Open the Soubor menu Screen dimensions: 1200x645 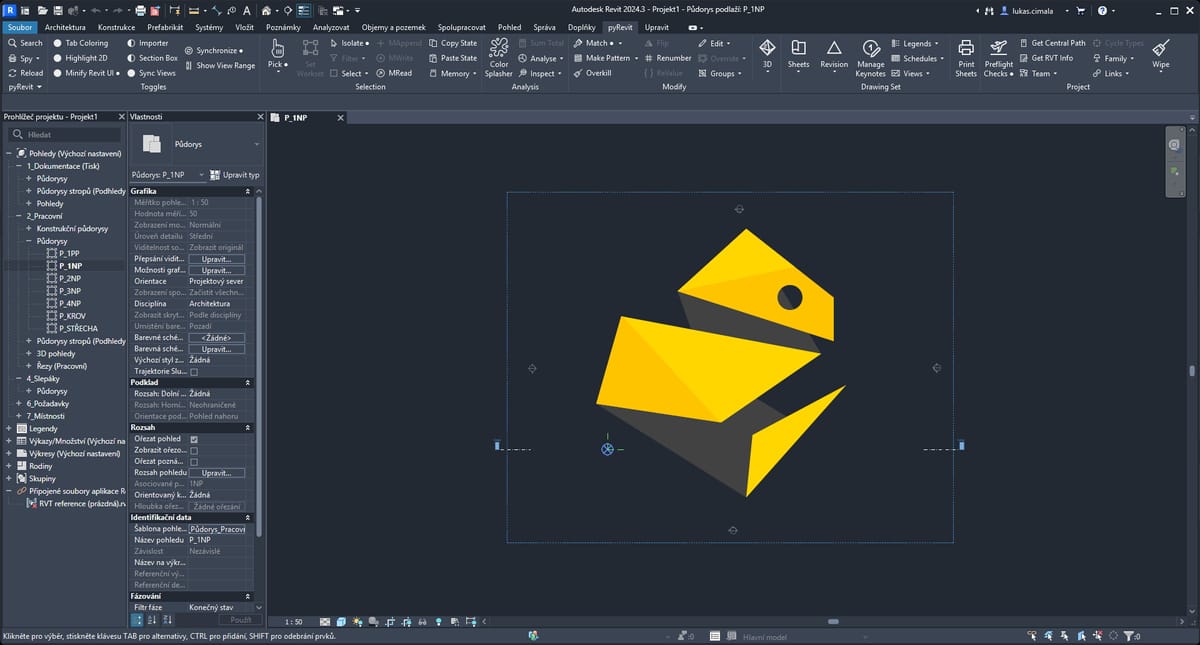19,27
